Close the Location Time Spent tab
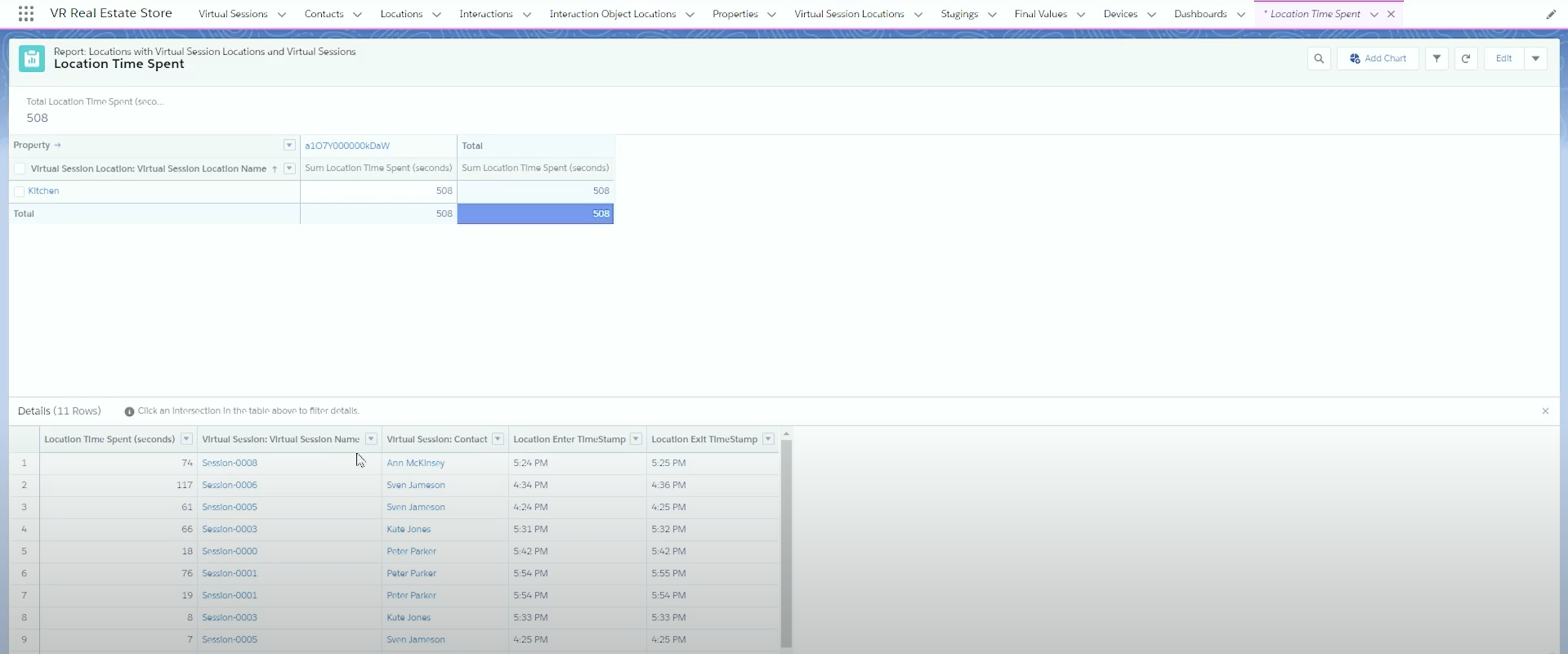Screen dimensions: 1568x654 click(x=1391, y=14)
